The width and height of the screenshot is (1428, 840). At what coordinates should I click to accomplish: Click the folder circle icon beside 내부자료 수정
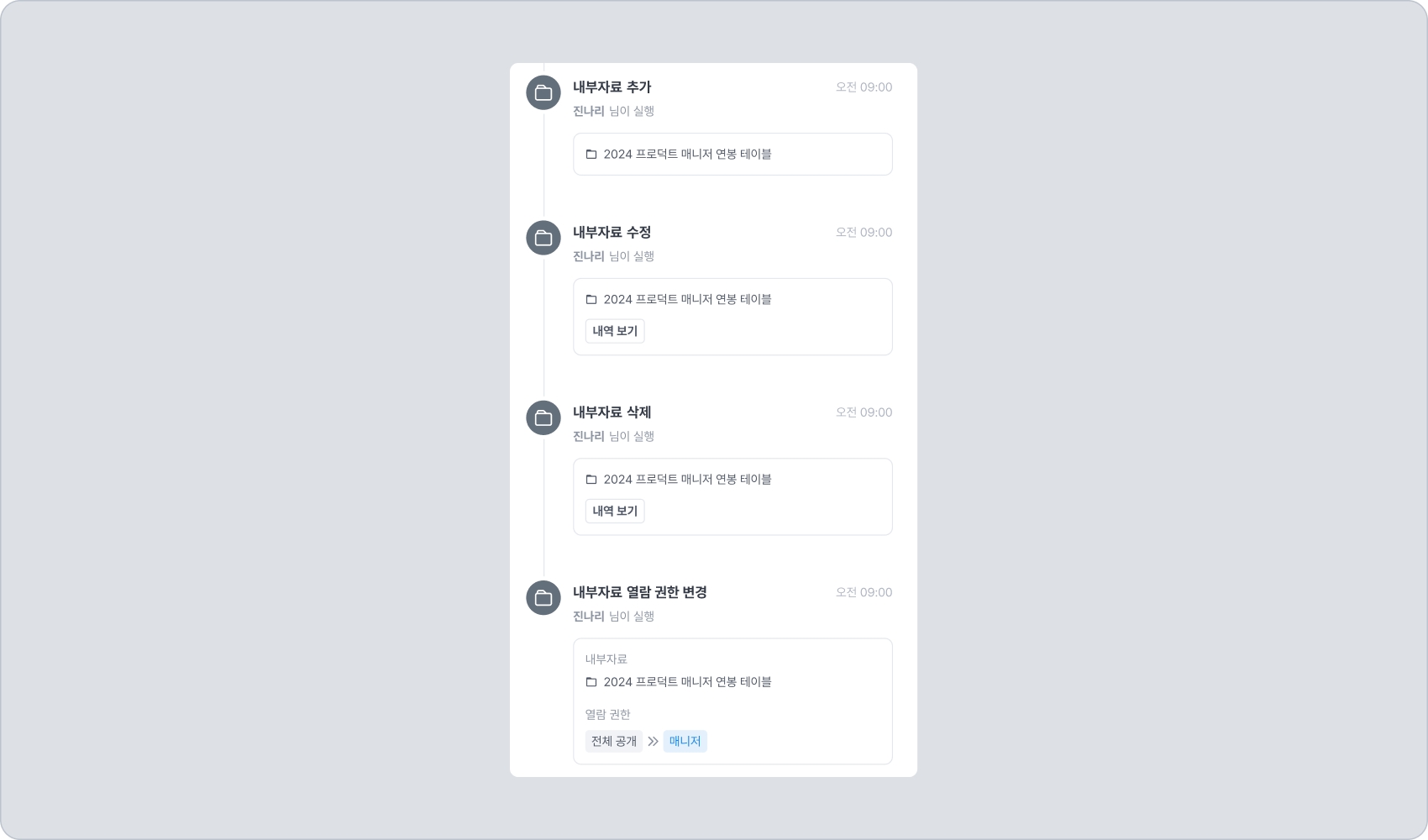pos(543,238)
